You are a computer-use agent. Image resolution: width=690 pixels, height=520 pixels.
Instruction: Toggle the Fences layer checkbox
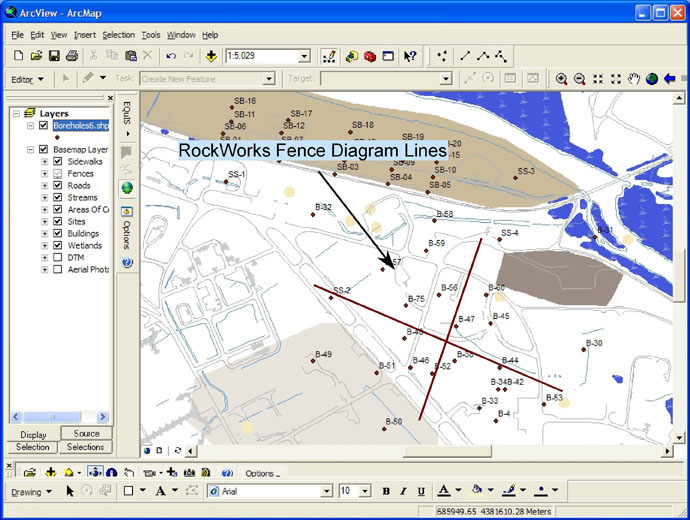click(x=58, y=173)
